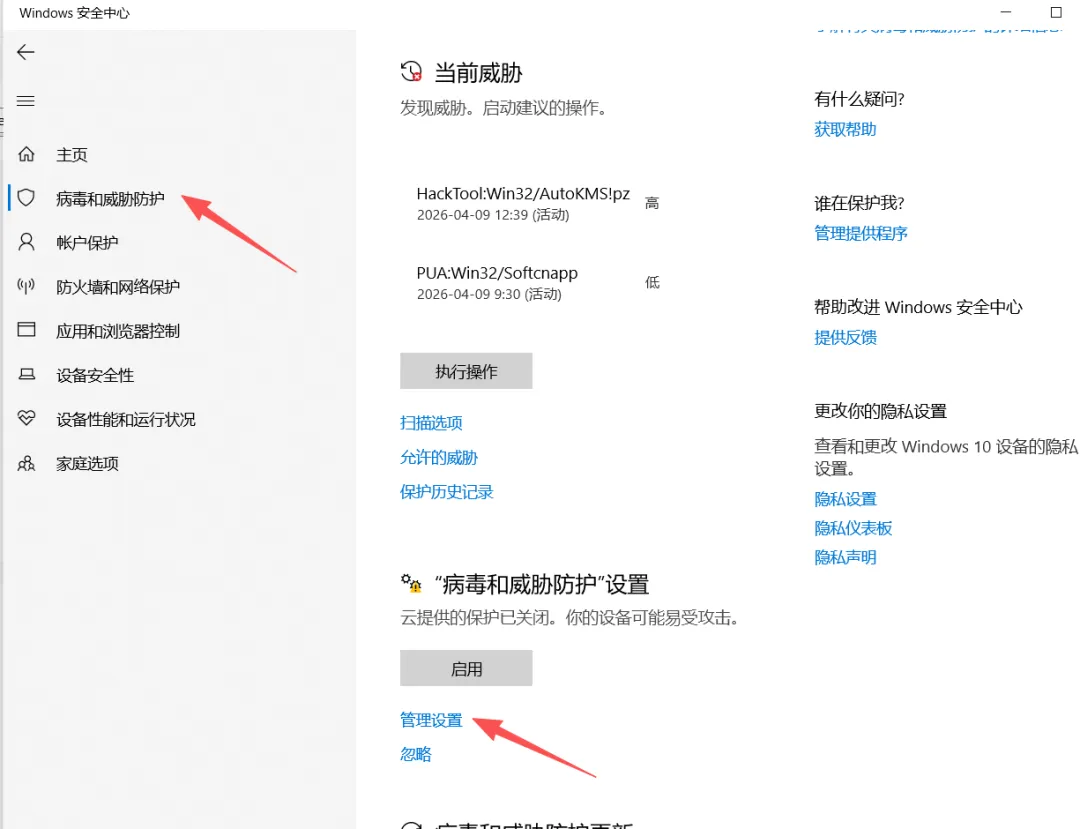Maximize the Windows 安全中心 window
This screenshot has width=1080, height=829.
pyautogui.click(x=1056, y=12)
